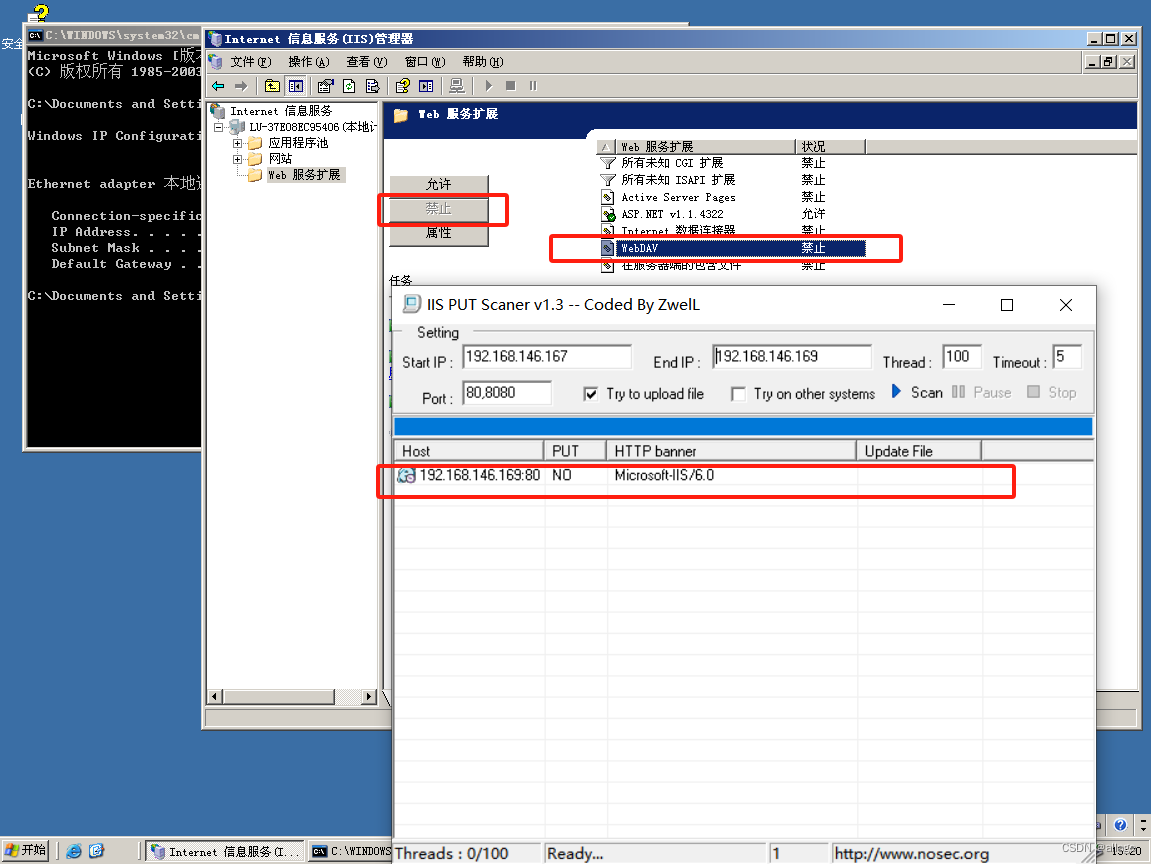The height and width of the screenshot is (864, 1151).
Task: Open the 文件(F) menu
Action: tap(251, 62)
